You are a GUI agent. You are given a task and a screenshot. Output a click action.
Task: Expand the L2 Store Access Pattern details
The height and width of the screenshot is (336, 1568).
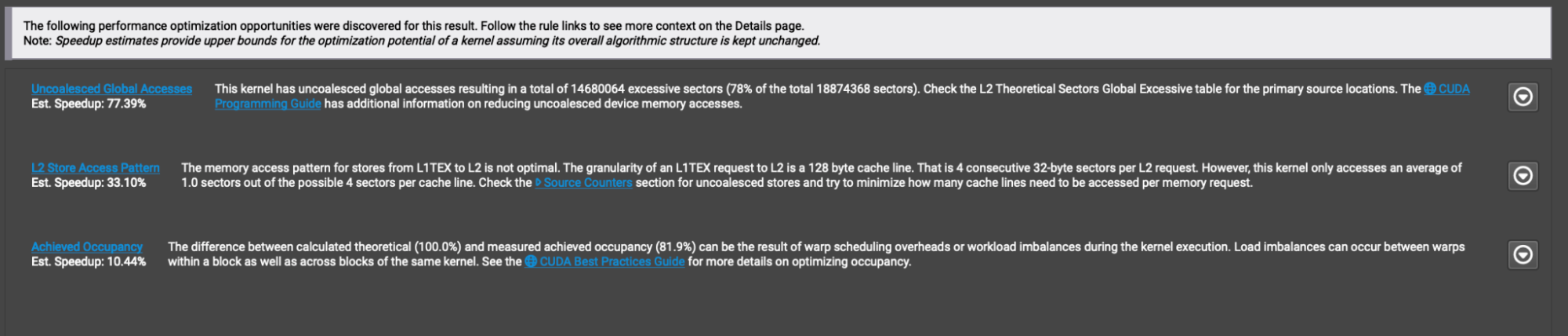point(1523,176)
